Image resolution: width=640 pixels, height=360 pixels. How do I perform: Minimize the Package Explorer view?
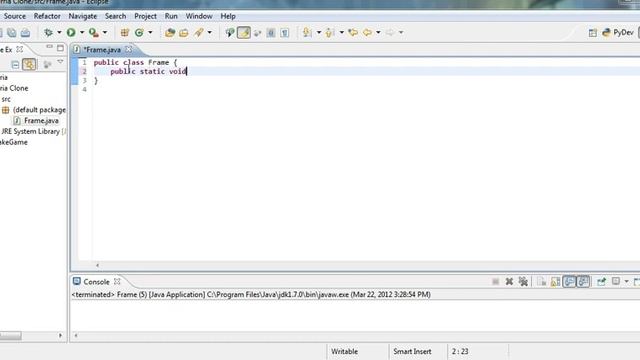click(49, 47)
